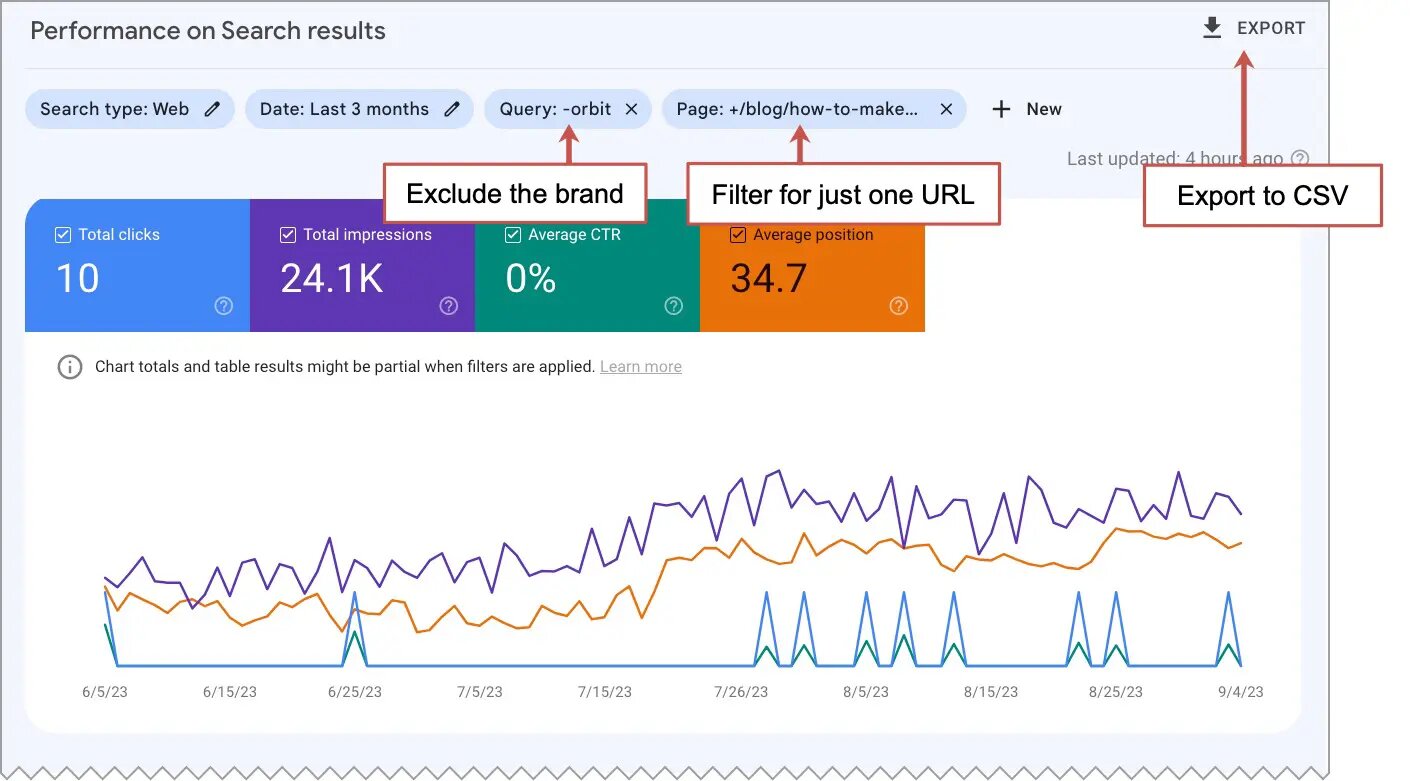This screenshot has height=781, width=1427.
Task: Open help tooltip on Total clicks card
Action: [x=223, y=306]
